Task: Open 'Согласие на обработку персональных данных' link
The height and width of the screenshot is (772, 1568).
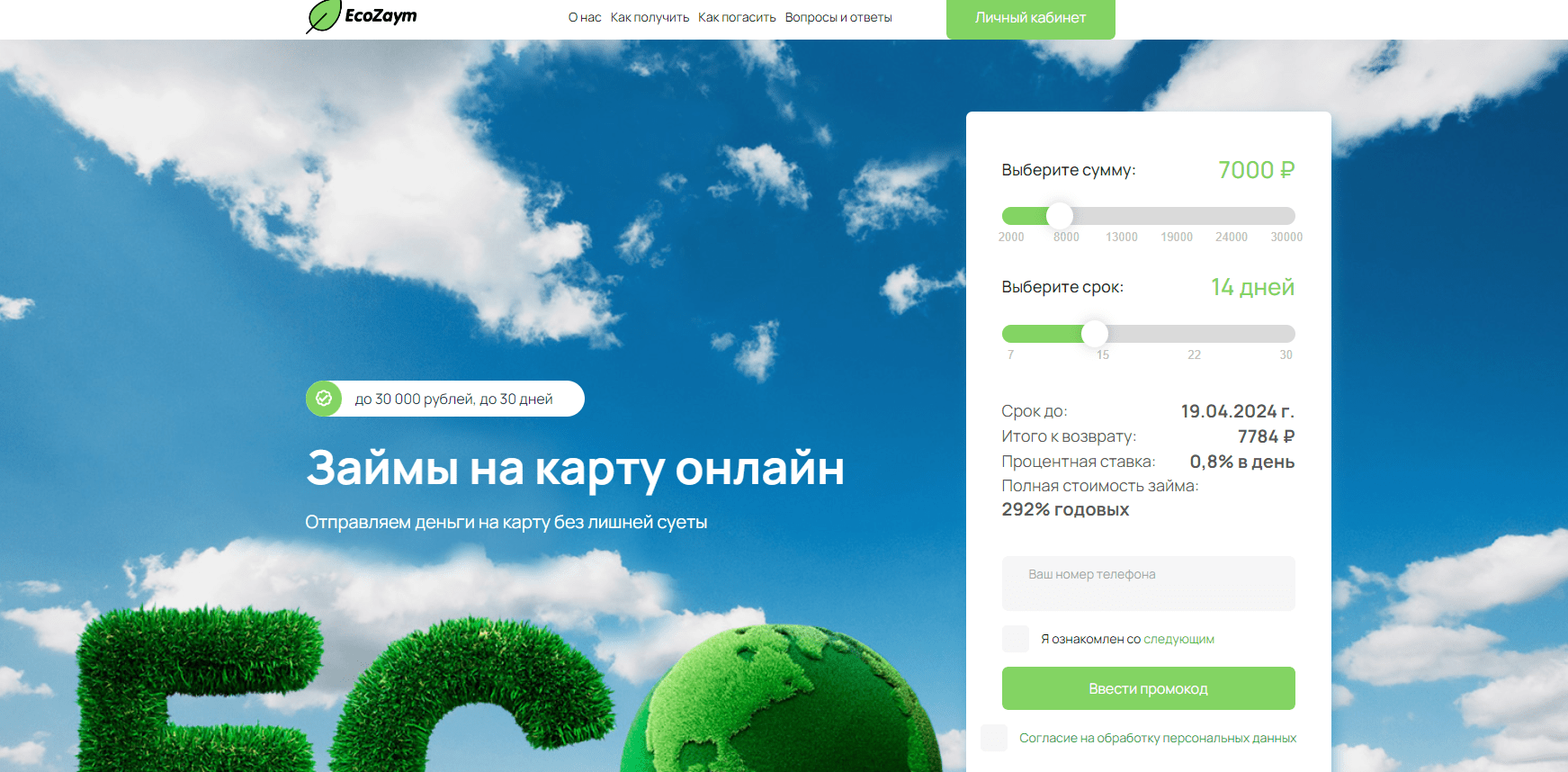Action: coord(1158,738)
